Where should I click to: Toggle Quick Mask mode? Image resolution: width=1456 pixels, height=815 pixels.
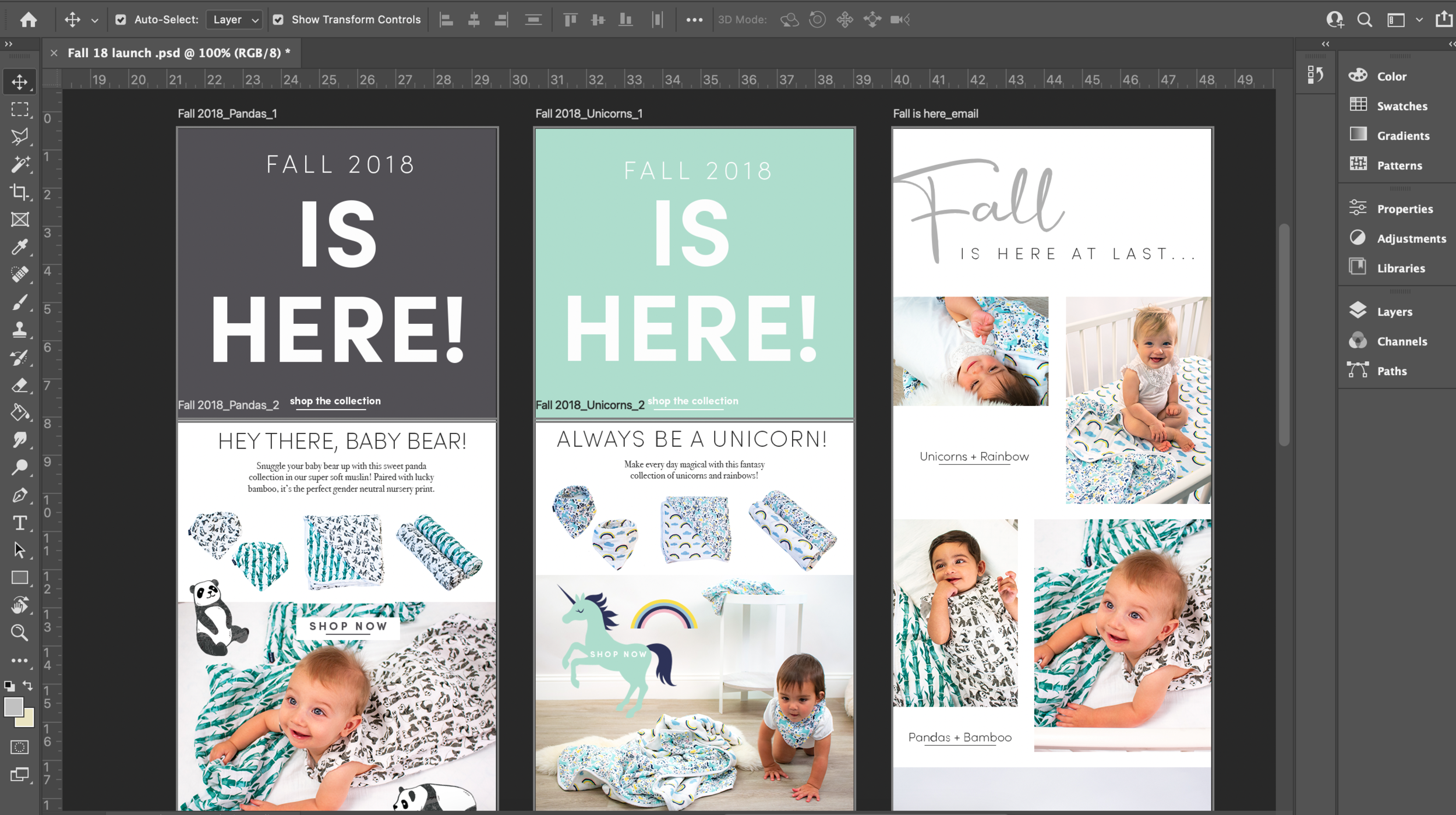tap(19, 747)
